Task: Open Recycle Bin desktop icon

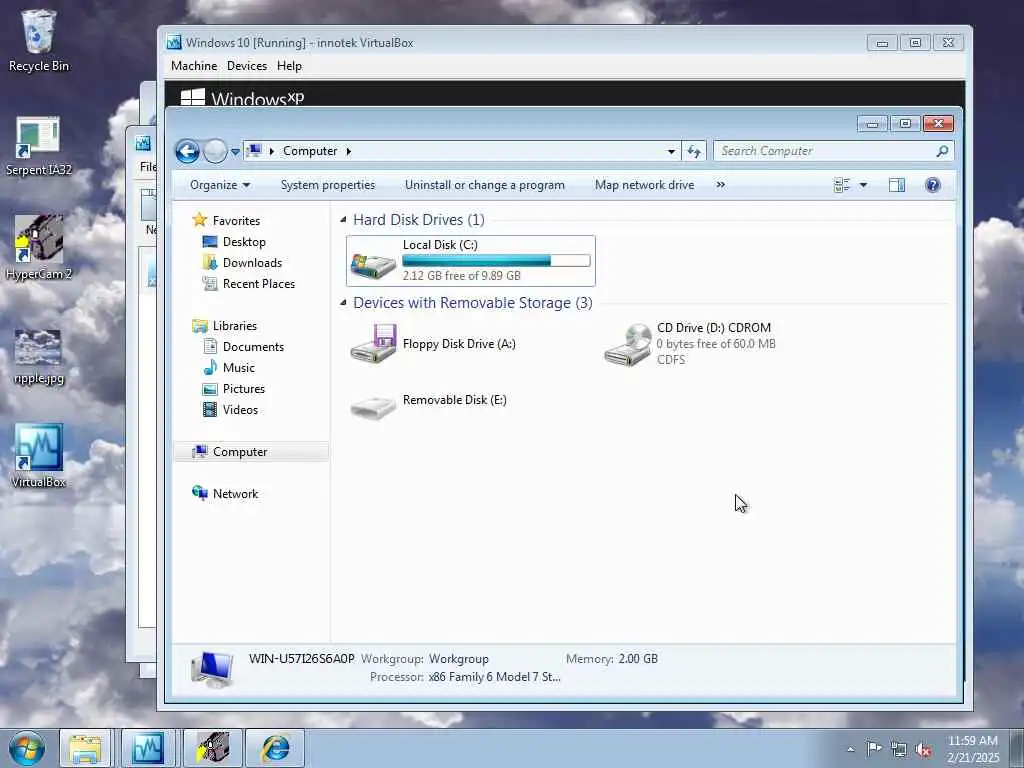Action: coord(39,40)
